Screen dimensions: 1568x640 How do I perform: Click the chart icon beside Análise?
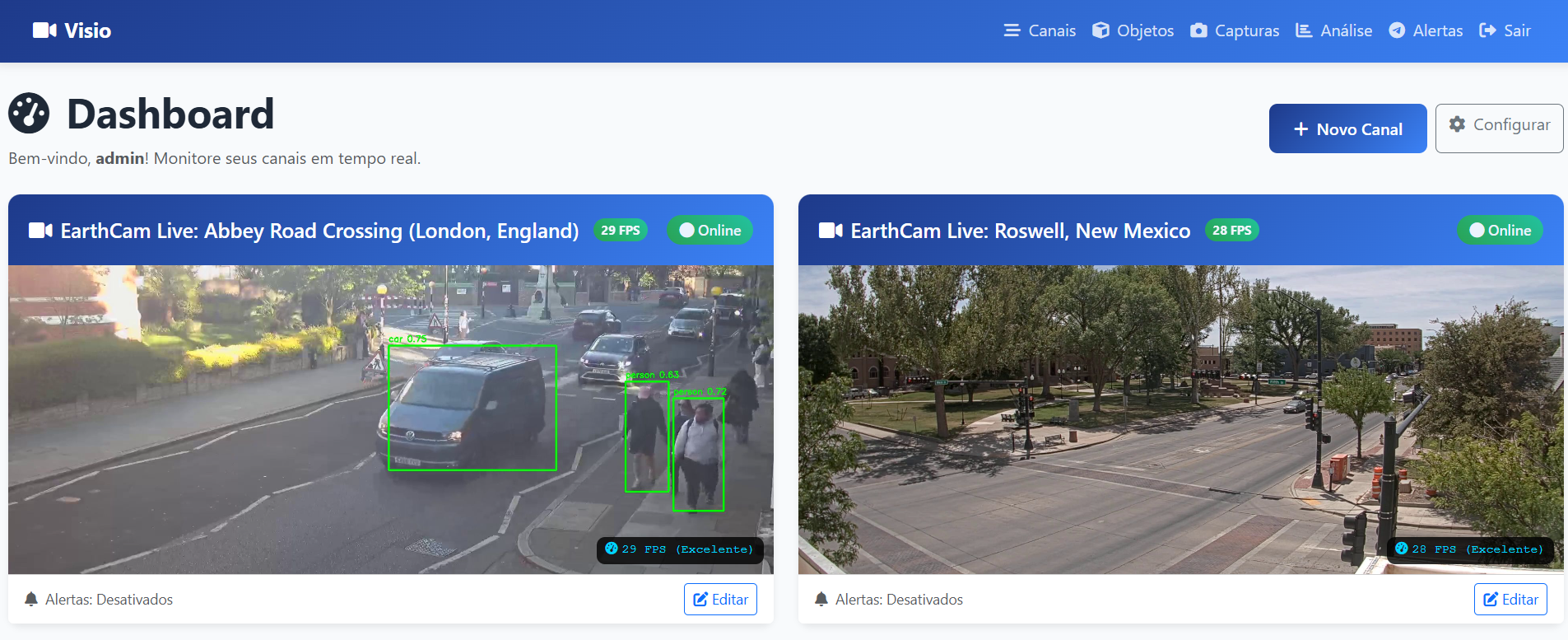point(1304,30)
